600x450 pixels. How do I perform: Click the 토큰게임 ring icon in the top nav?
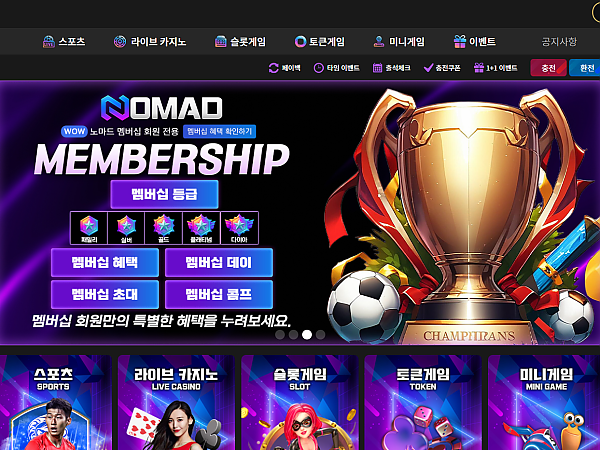click(x=300, y=41)
